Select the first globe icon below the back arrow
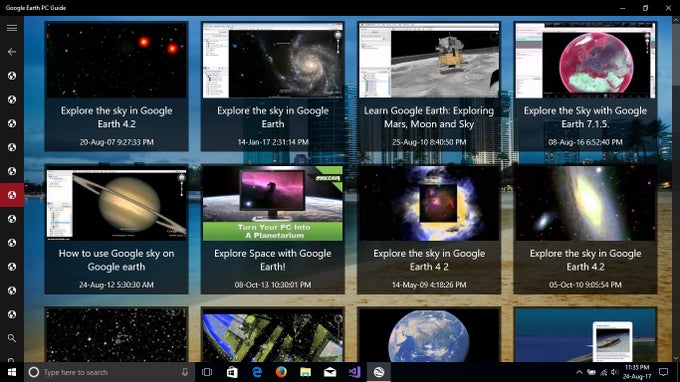This screenshot has width=680, height=382. (12, 76)
